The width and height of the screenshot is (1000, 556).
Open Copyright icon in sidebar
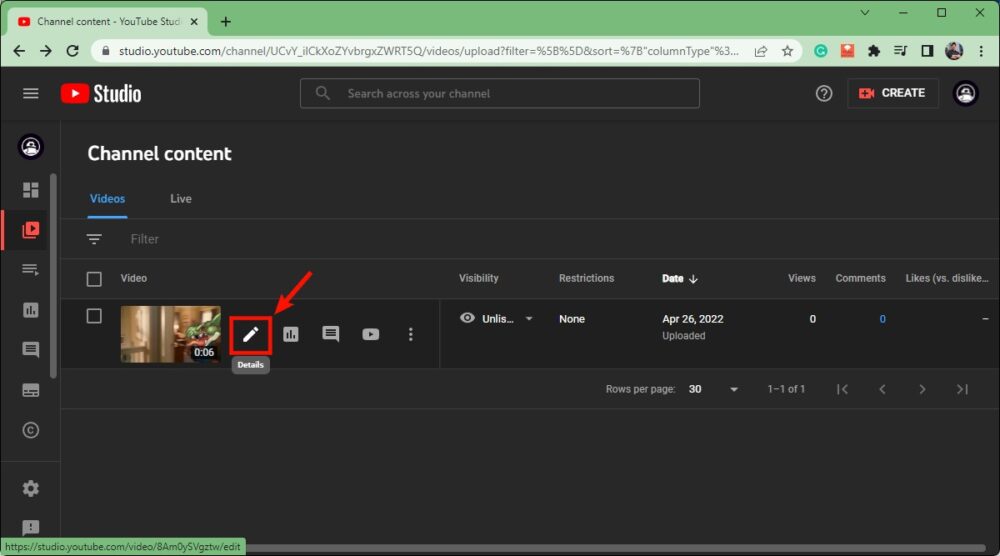[x=31, y=430]
